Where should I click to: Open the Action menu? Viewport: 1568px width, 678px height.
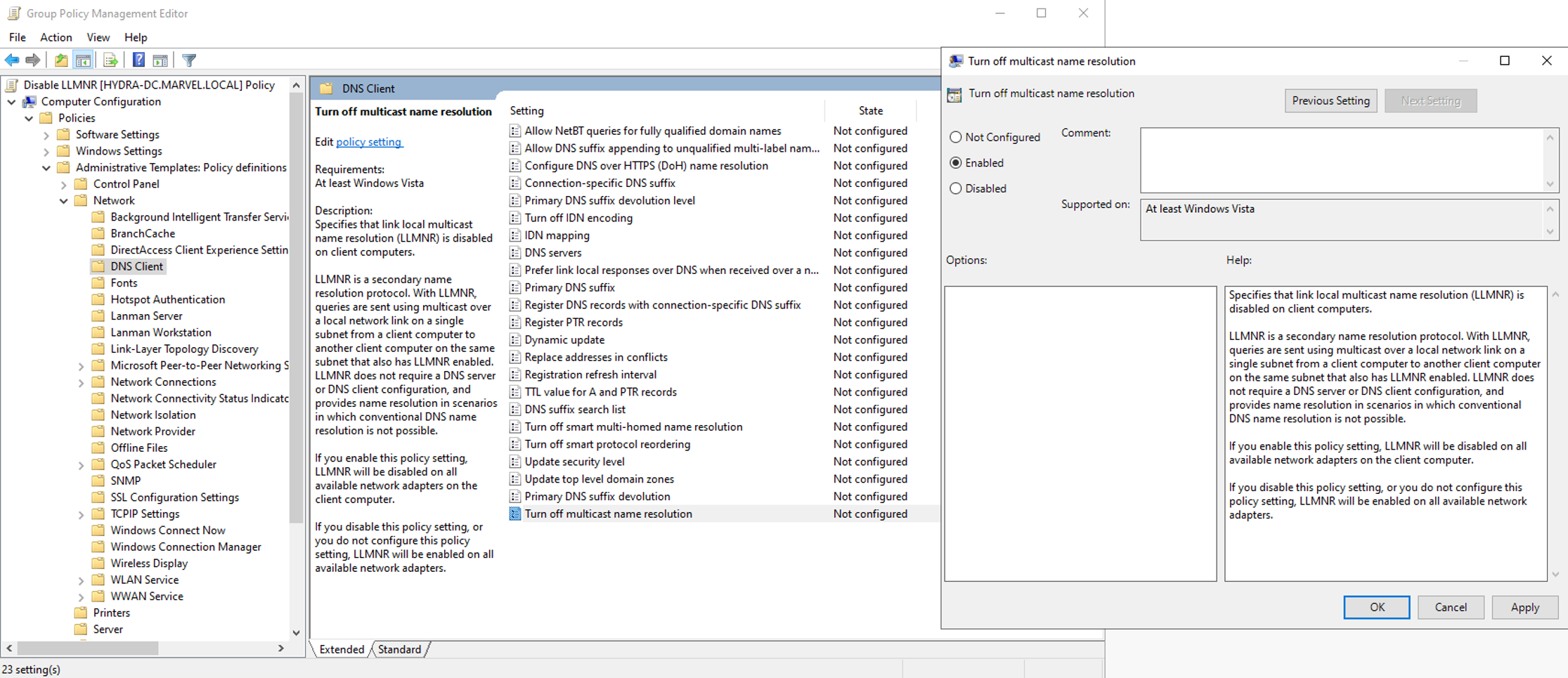point(56,37)
